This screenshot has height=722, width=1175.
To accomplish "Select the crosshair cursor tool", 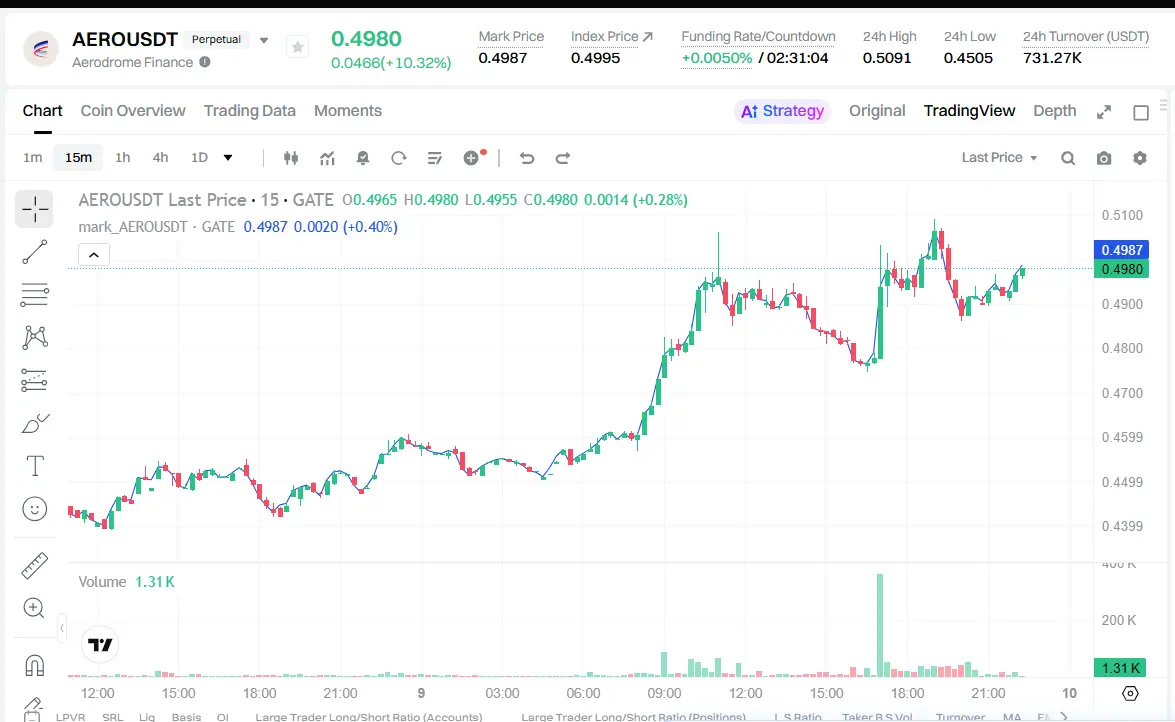I will 34,209.
